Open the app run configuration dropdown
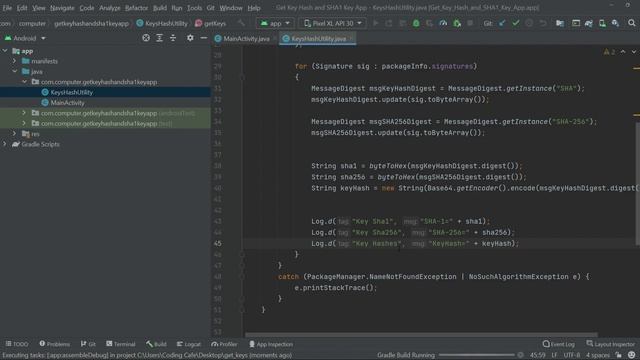Screen dimensions: 640x360 coord(275,23)
